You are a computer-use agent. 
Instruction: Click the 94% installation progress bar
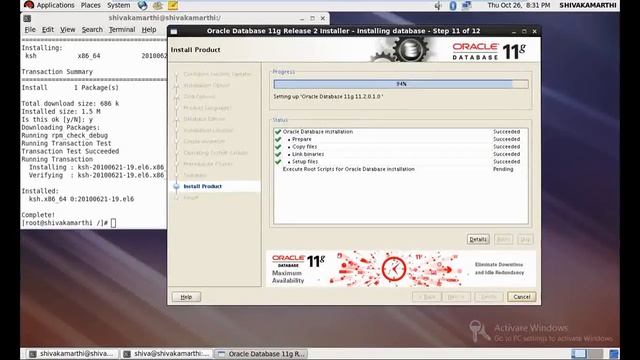click(401, 84)
